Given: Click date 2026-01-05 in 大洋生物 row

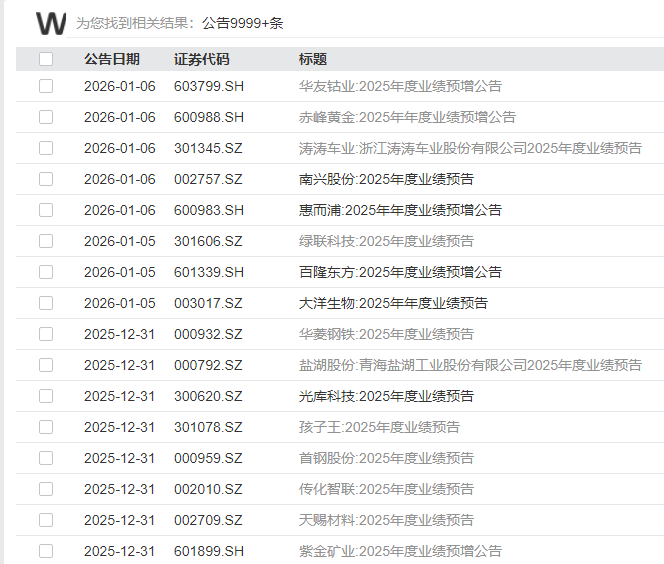Looking at the screenshot, I should (119, 303).
